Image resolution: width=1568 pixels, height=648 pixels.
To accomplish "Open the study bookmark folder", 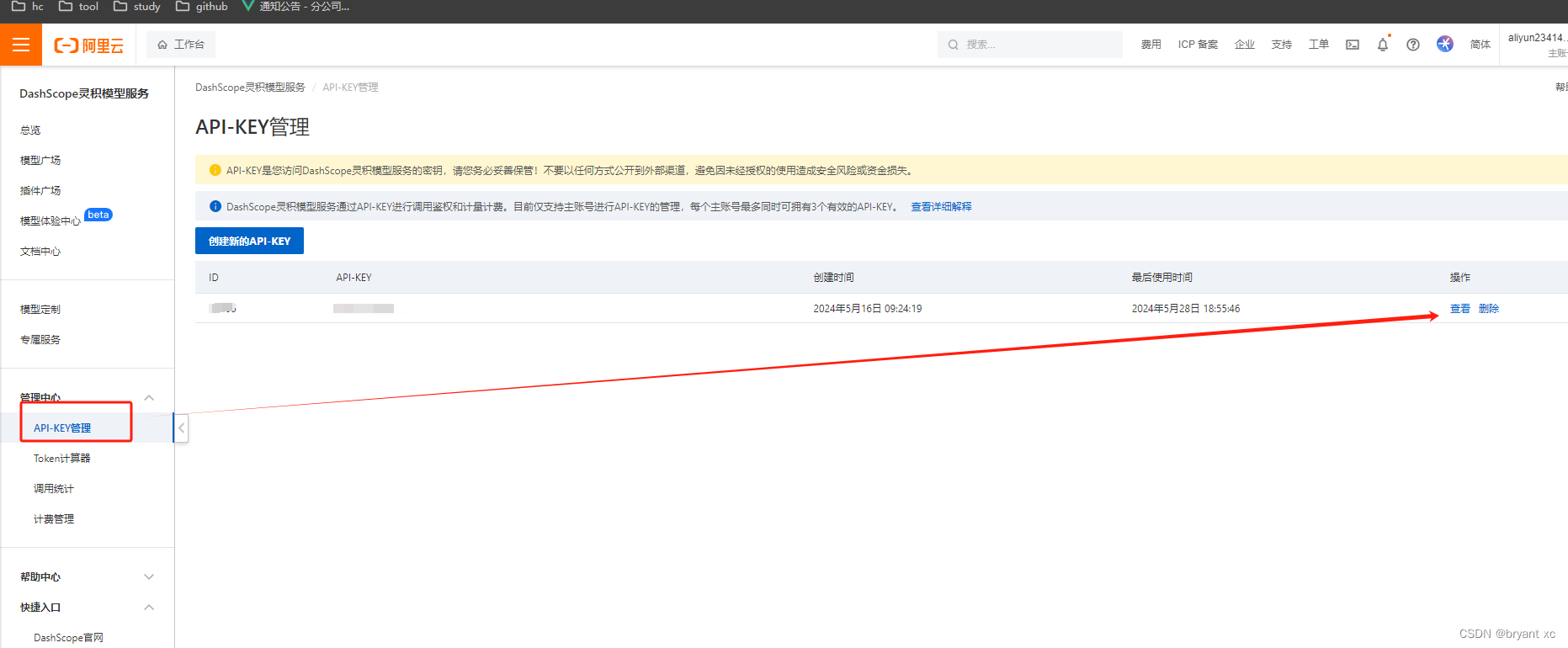I will 137,7.
